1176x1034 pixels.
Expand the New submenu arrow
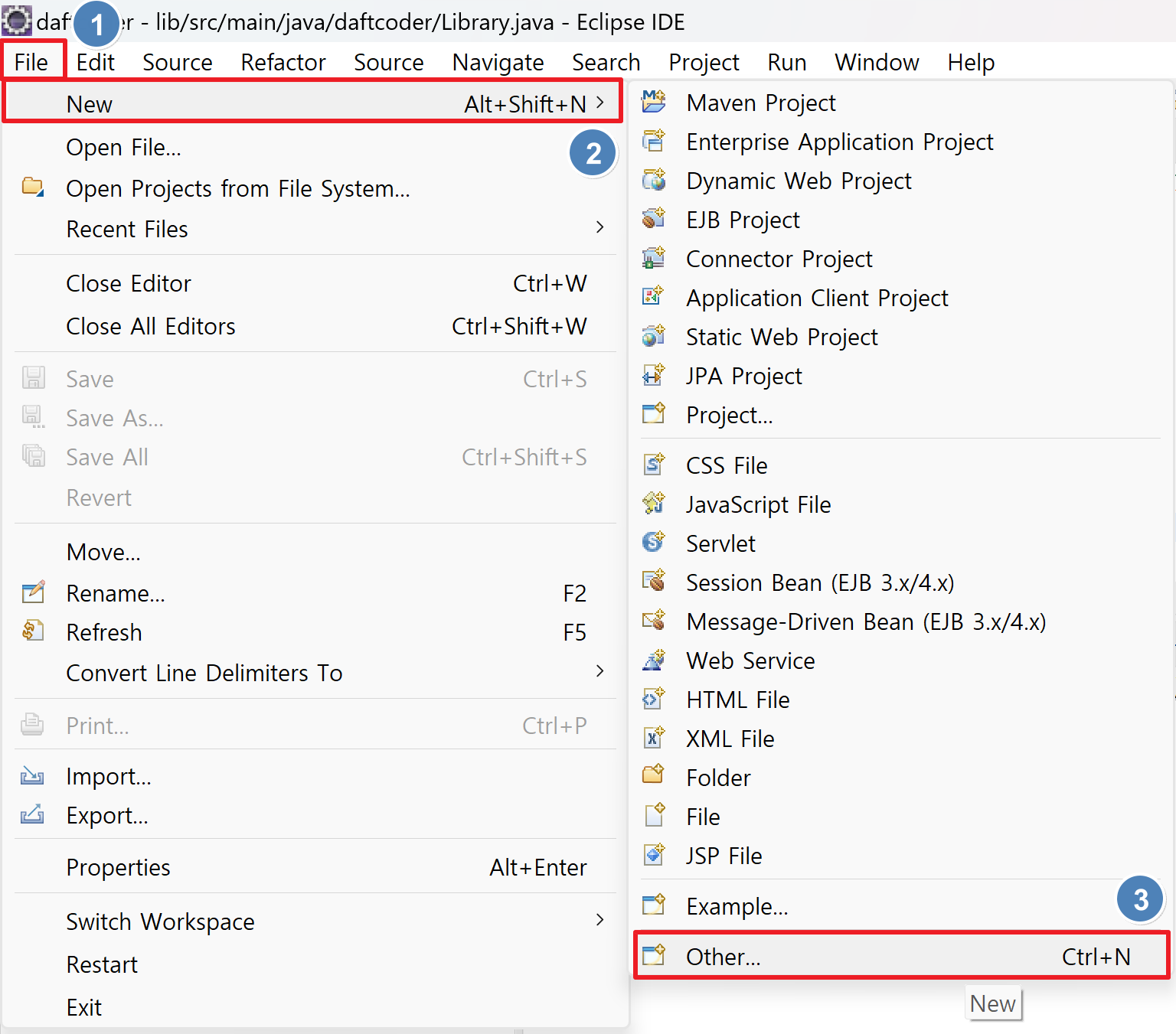click(x=599, y=103)
